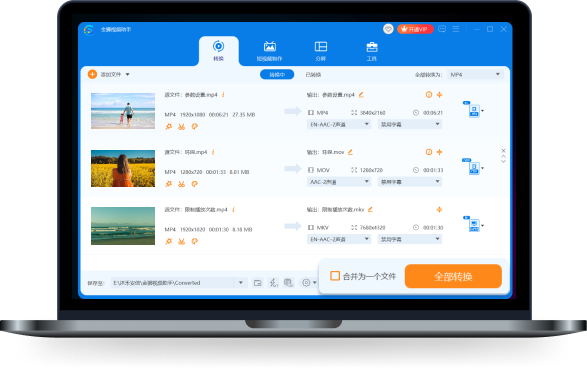Open subtitle dropdown in MOV output row

coord(410,182)
